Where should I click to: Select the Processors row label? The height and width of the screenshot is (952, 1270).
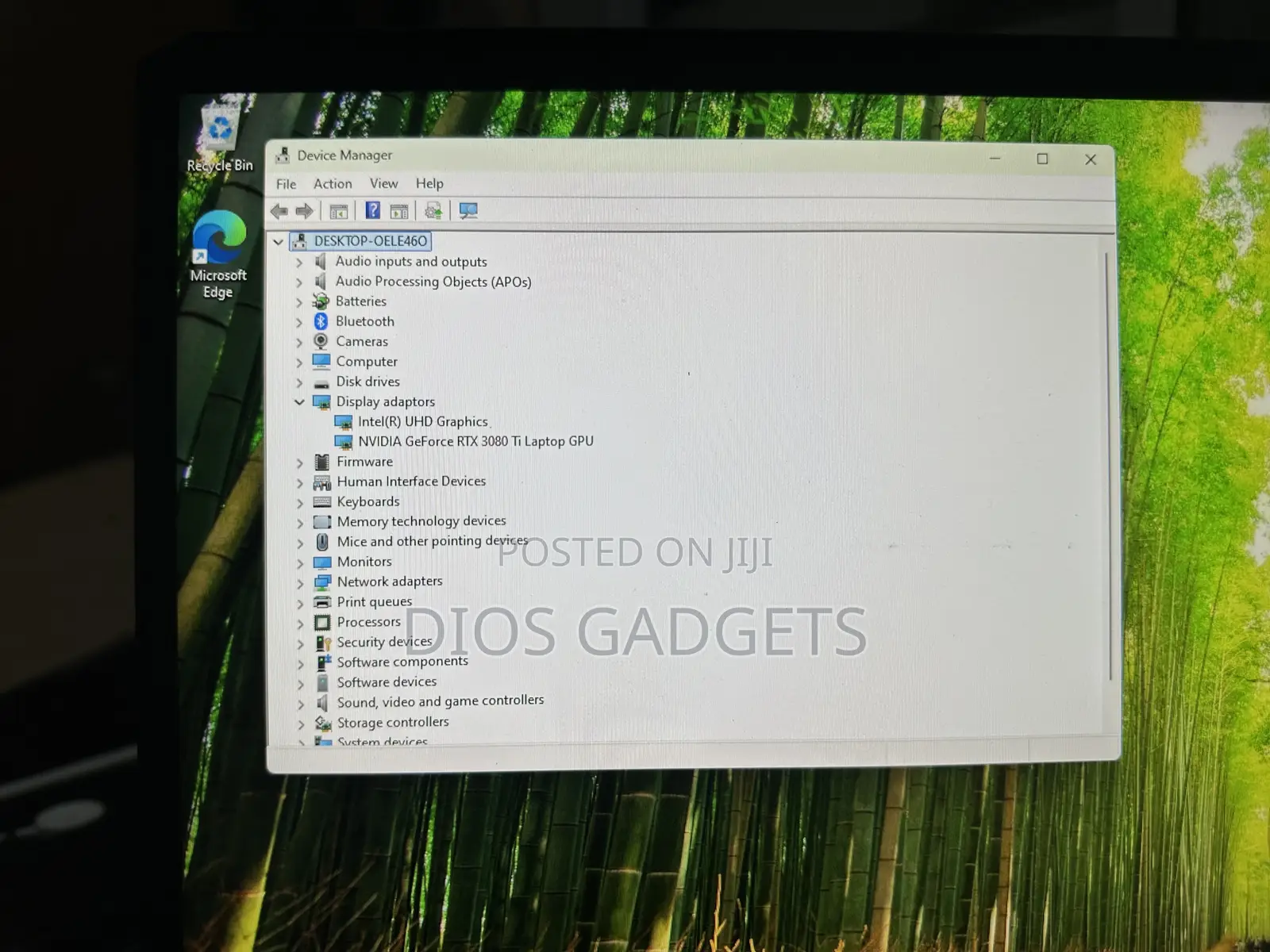368,621
